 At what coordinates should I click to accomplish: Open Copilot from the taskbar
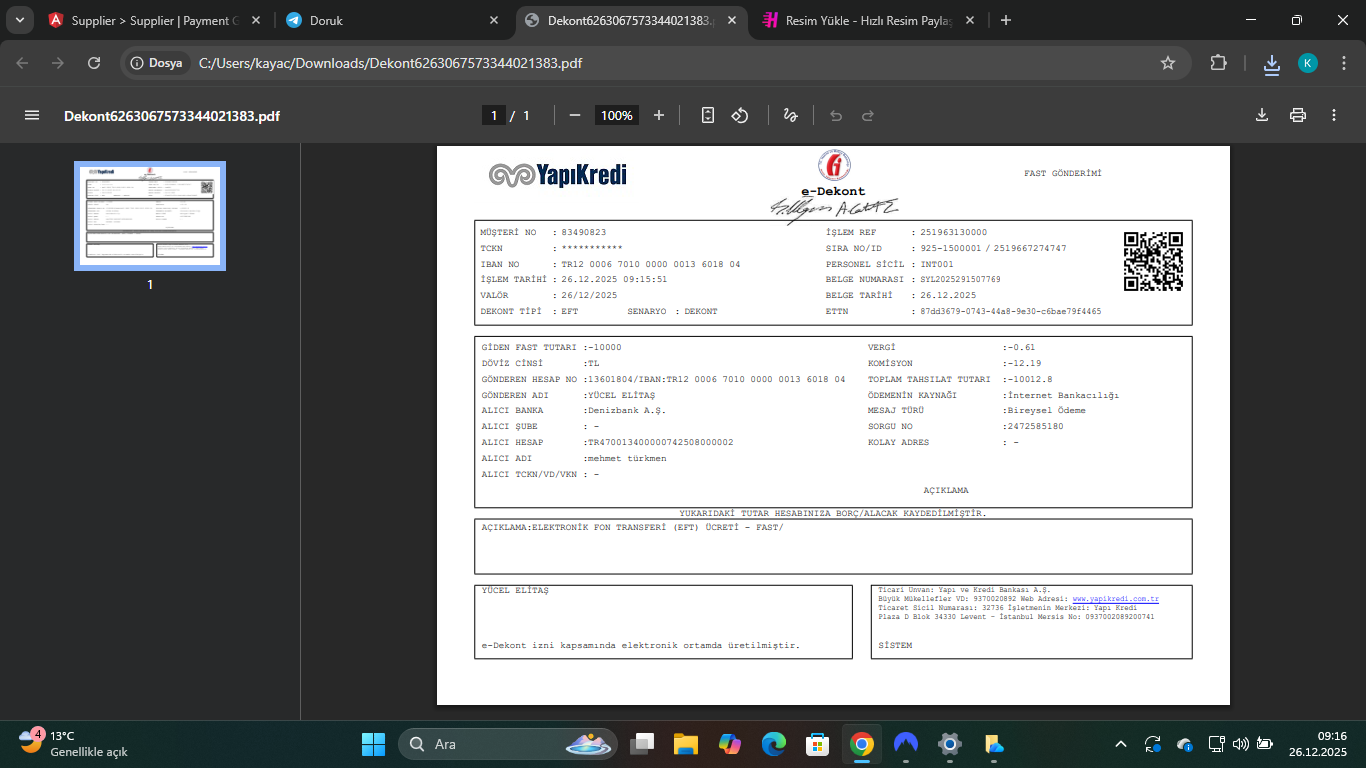tap(729, 744)
